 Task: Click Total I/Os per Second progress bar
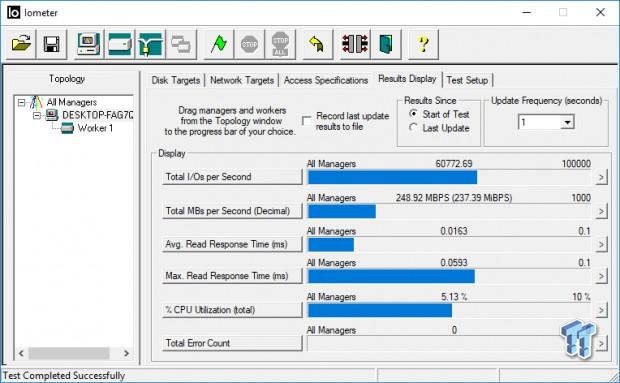pos(449,177)
